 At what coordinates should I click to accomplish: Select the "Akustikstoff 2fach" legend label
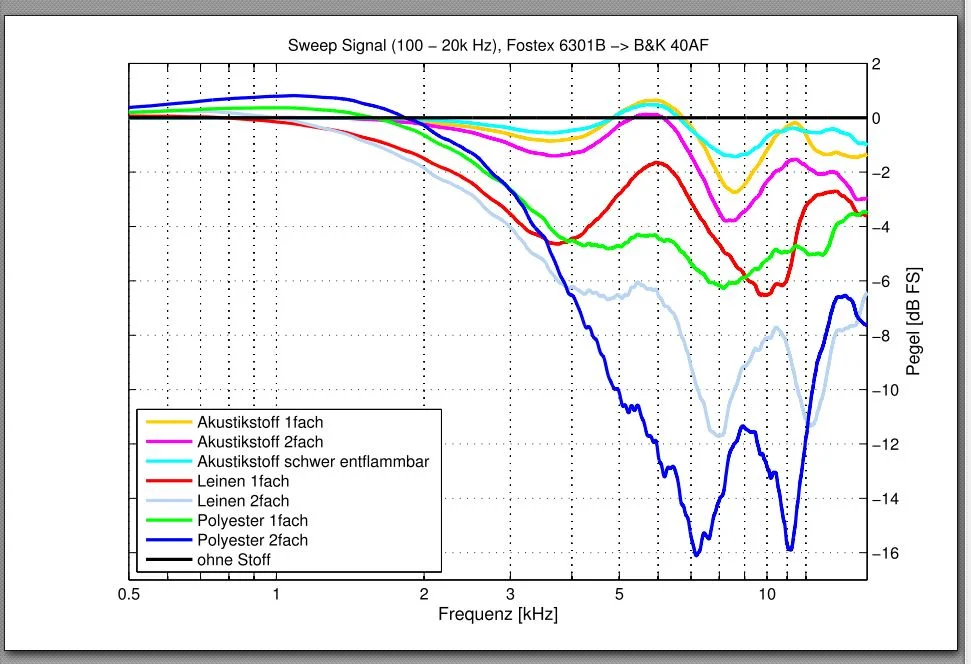[x=260, y=442]
